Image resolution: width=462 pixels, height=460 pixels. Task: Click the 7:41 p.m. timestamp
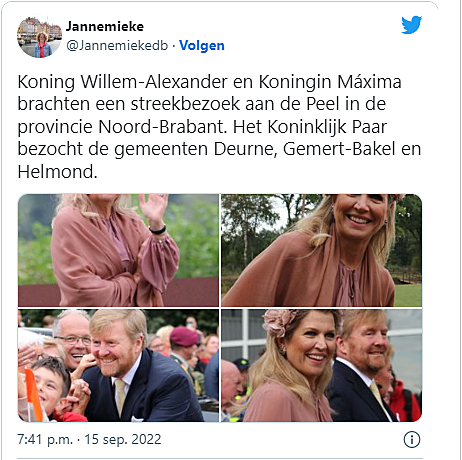click(45, 439)
